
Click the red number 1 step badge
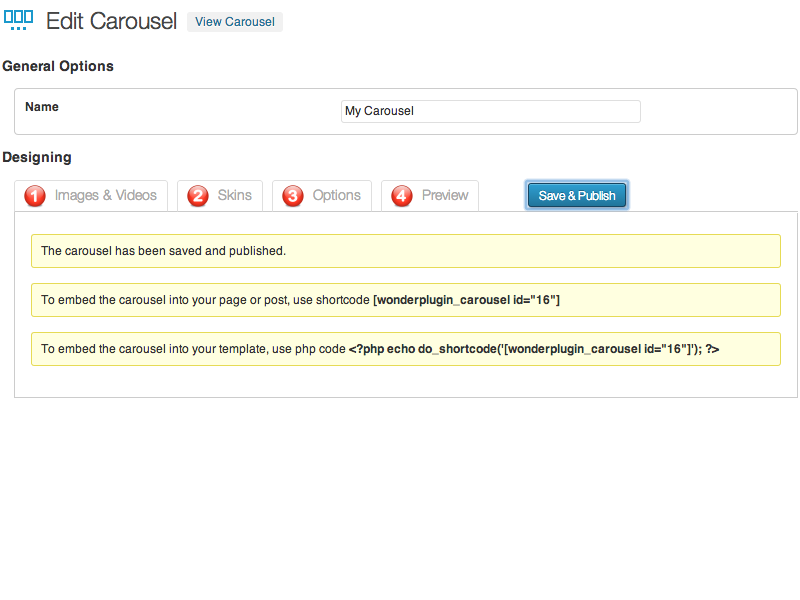coord(35,196)
